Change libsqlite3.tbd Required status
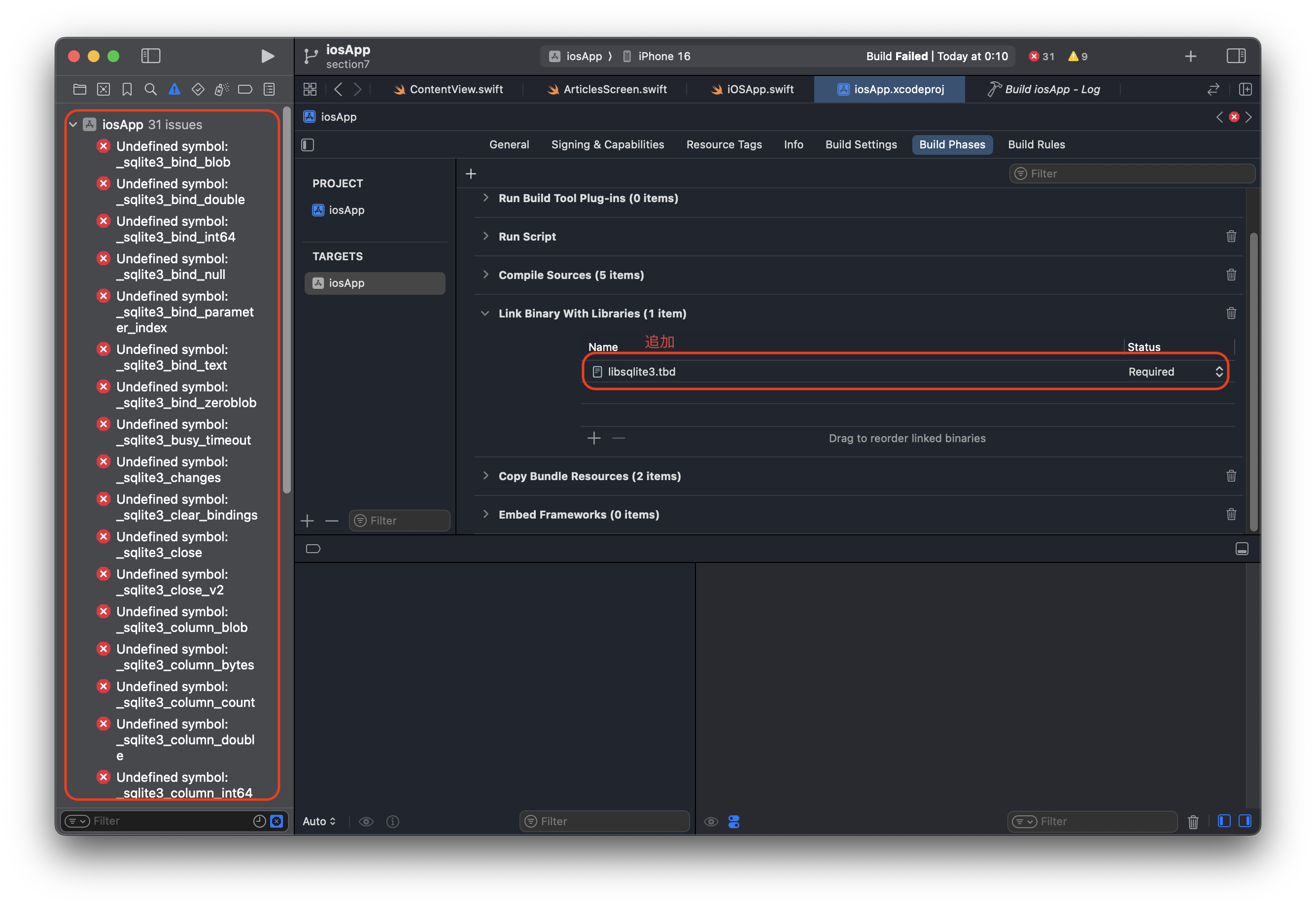Viewport: 1316px width, 908px height. tap(1175, 372)
